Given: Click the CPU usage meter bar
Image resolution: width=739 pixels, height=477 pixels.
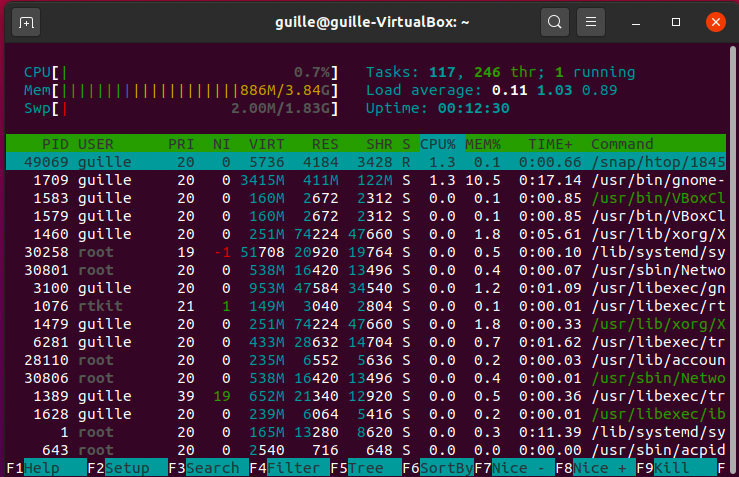Looking at the screenshot, I should 181,72.
